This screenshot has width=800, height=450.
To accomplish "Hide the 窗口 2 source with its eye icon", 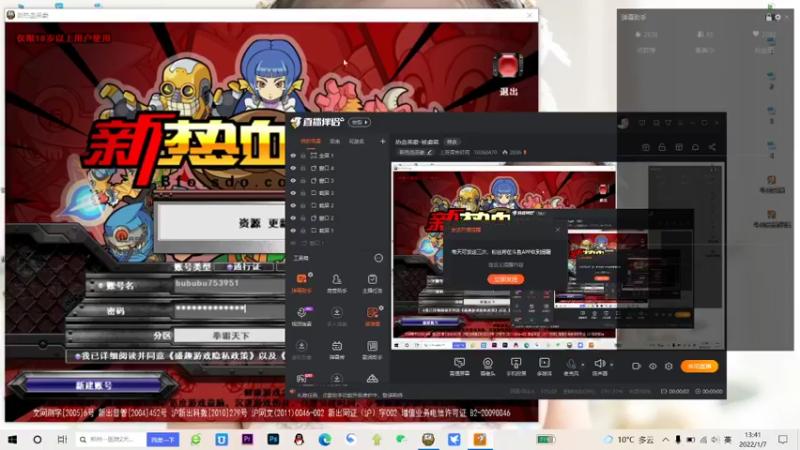I will [293, 218].
